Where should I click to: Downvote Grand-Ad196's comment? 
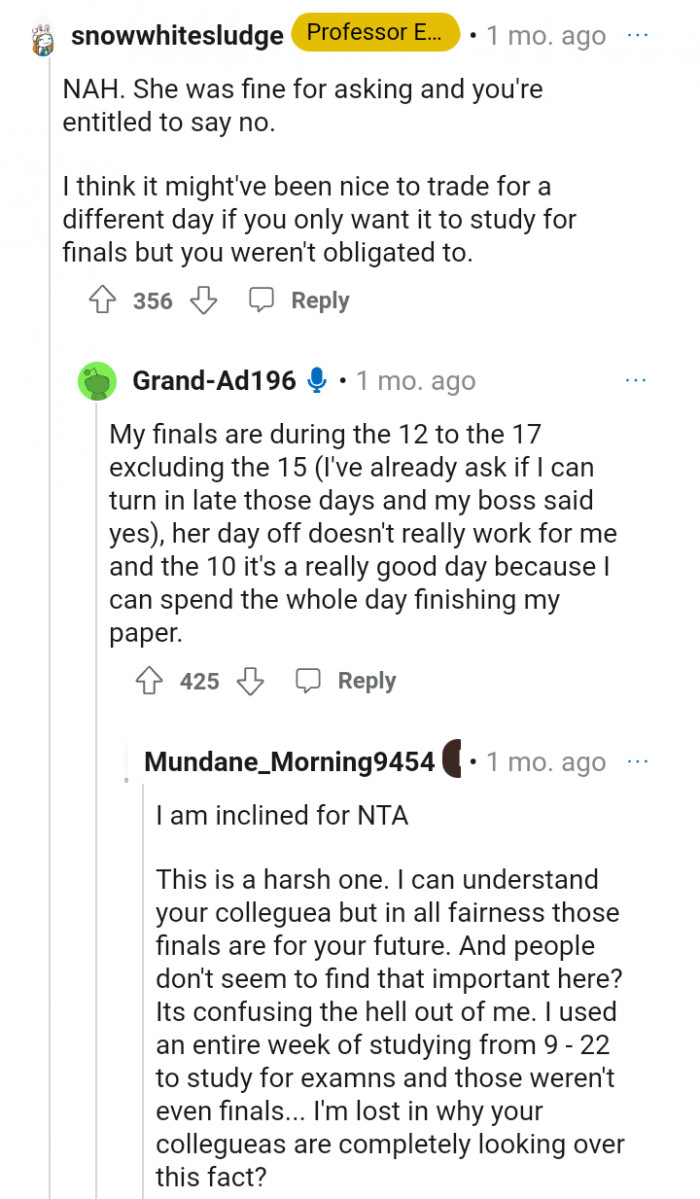tap(250, 681)
